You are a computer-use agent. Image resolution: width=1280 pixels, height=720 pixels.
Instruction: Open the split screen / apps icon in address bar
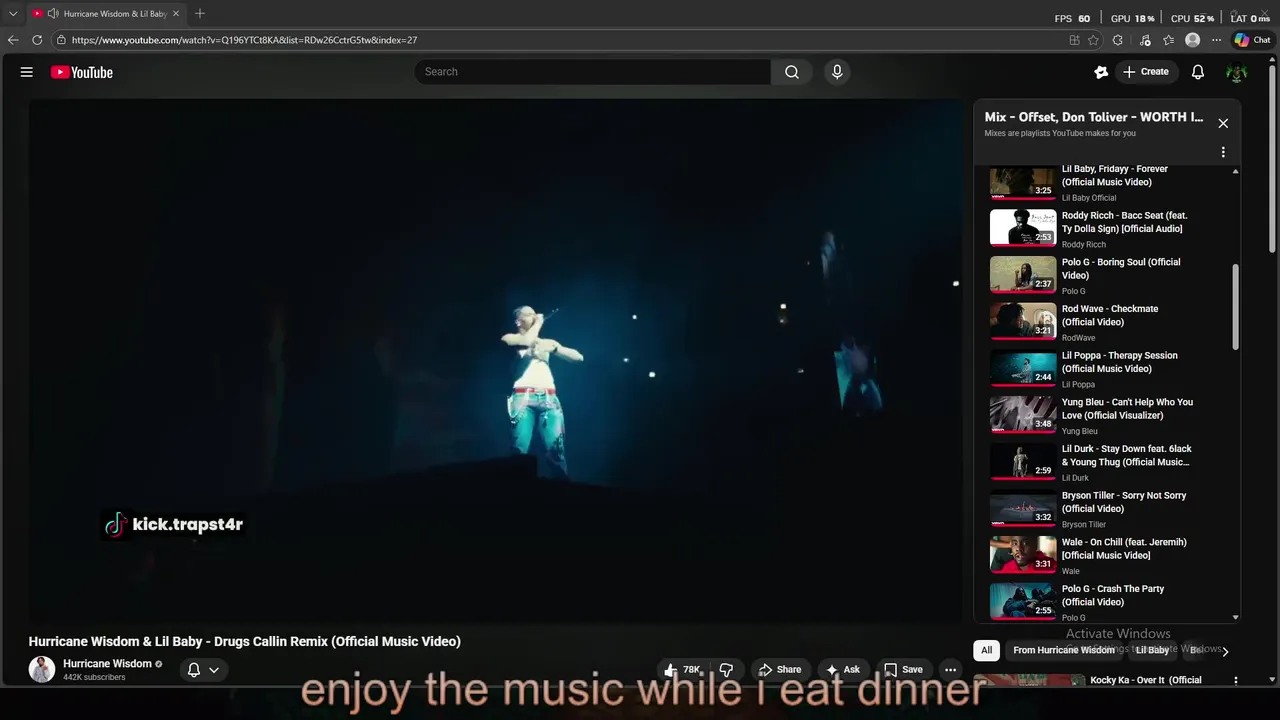pos(1074,40)
